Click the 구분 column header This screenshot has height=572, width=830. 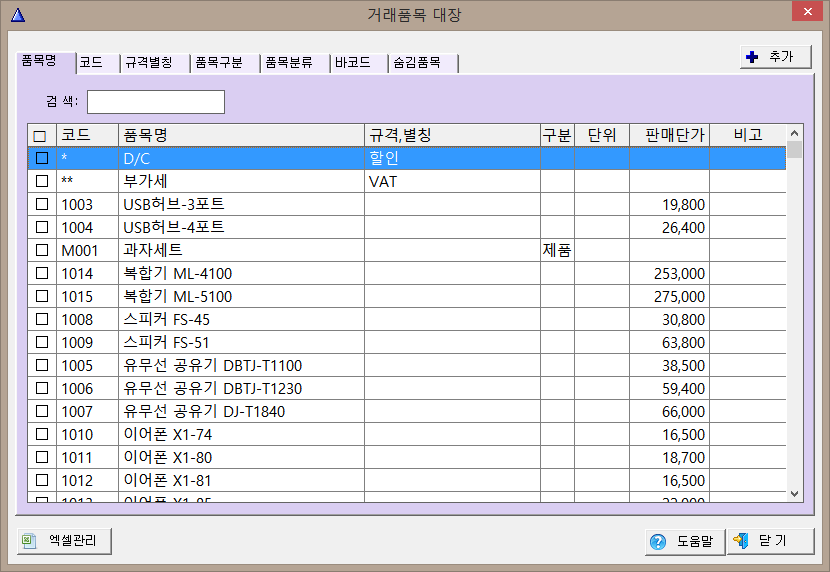[x=557, y=135]
